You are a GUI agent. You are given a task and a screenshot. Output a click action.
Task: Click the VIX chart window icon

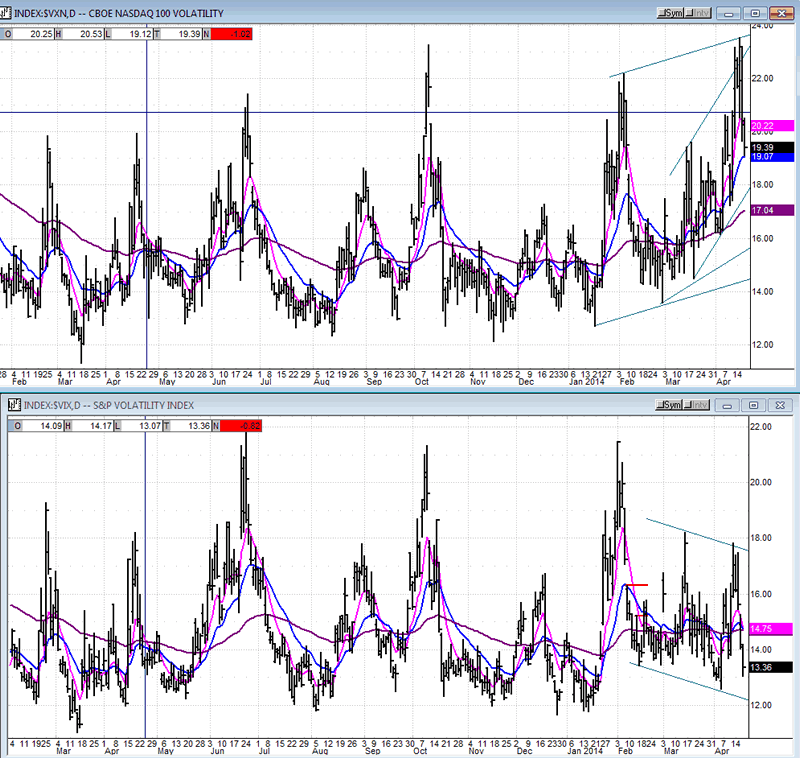[10, 405]
